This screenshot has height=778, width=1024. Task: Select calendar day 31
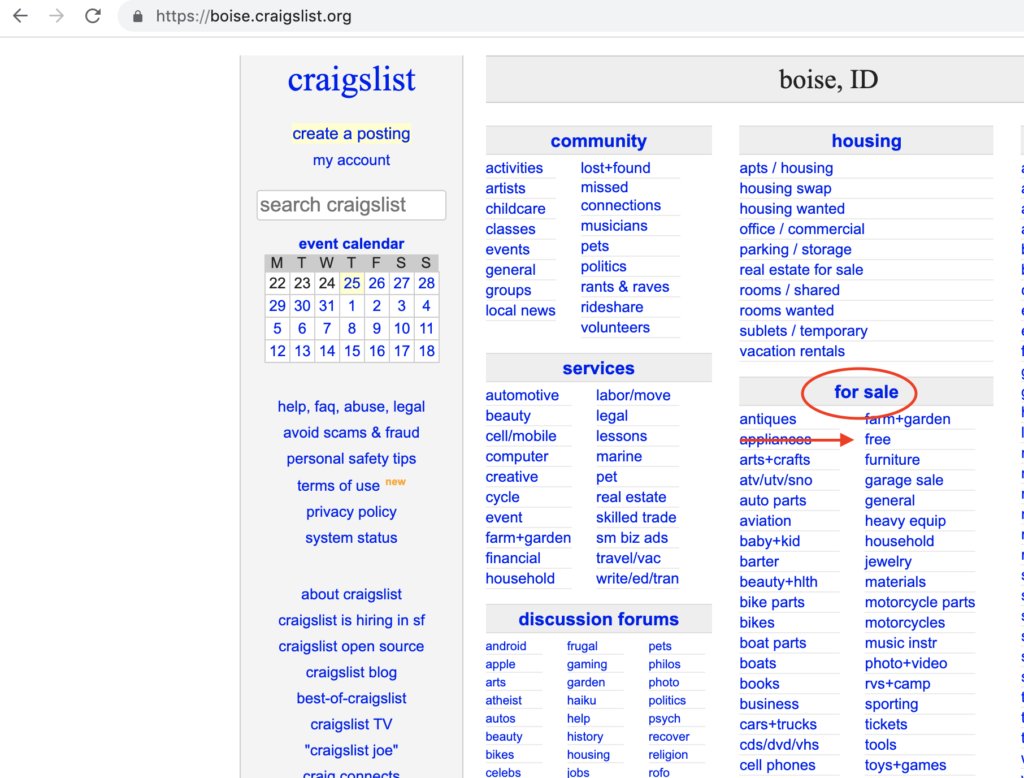pos(327,306)
